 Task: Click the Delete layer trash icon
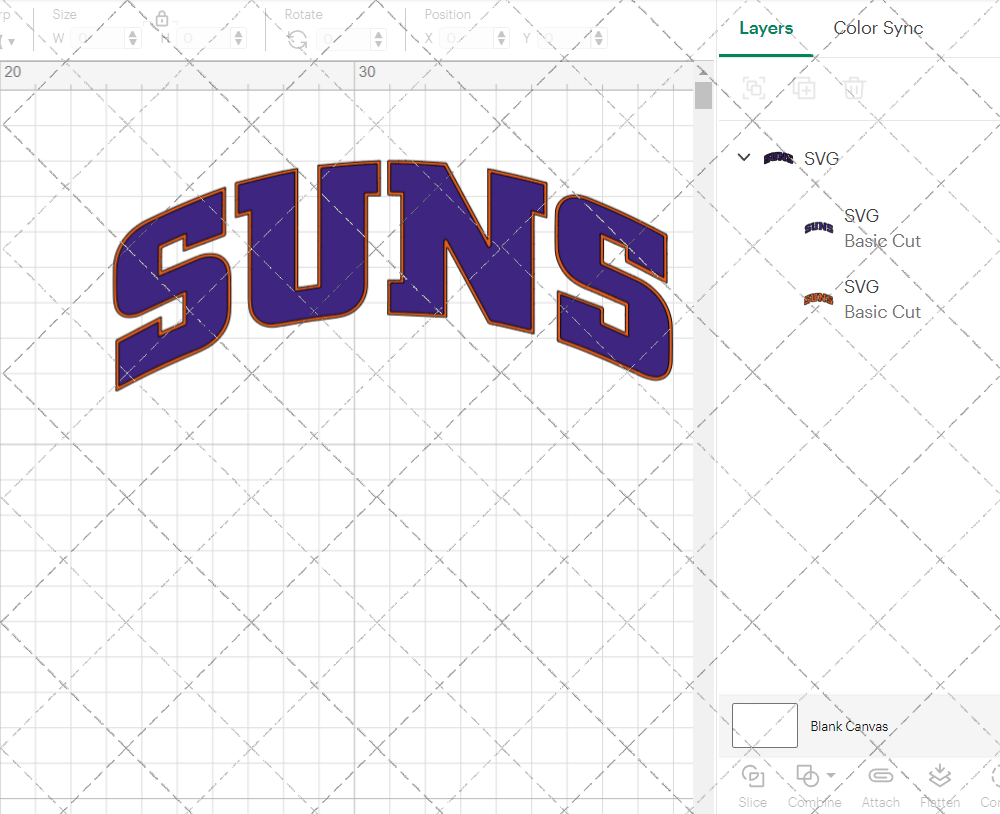point(854,88)
